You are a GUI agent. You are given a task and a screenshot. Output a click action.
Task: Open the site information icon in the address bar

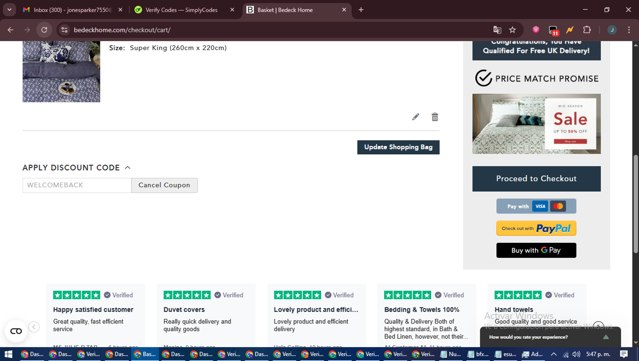(64, 30)
